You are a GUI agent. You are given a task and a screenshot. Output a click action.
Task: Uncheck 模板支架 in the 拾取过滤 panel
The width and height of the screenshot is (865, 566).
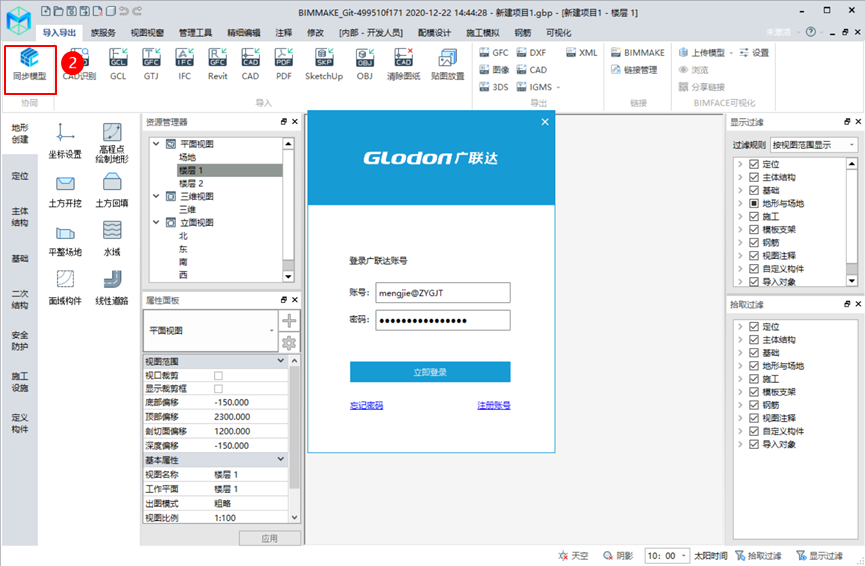click(x=754, y=392)
